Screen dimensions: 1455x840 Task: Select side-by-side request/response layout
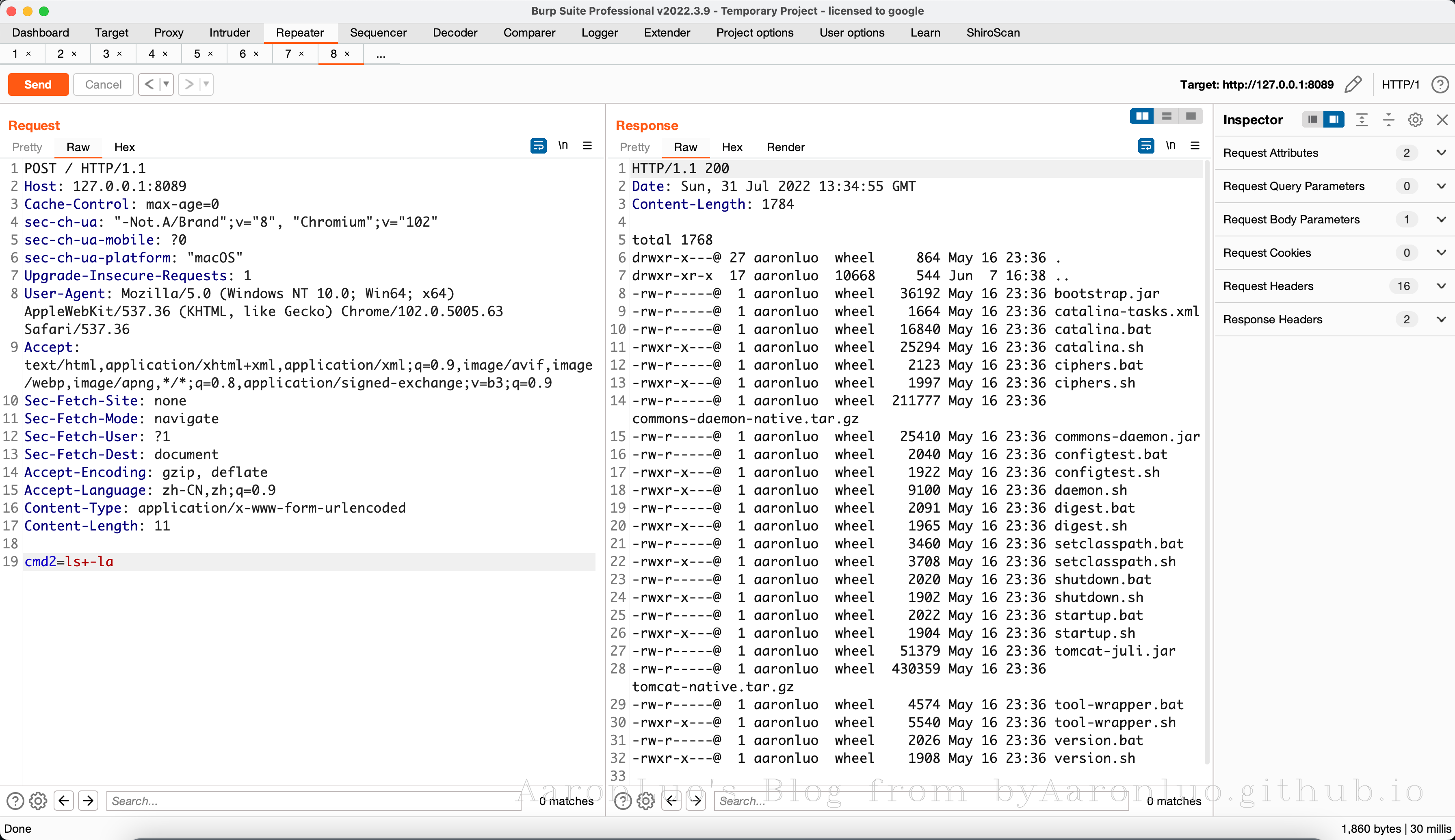point(1142,117)
